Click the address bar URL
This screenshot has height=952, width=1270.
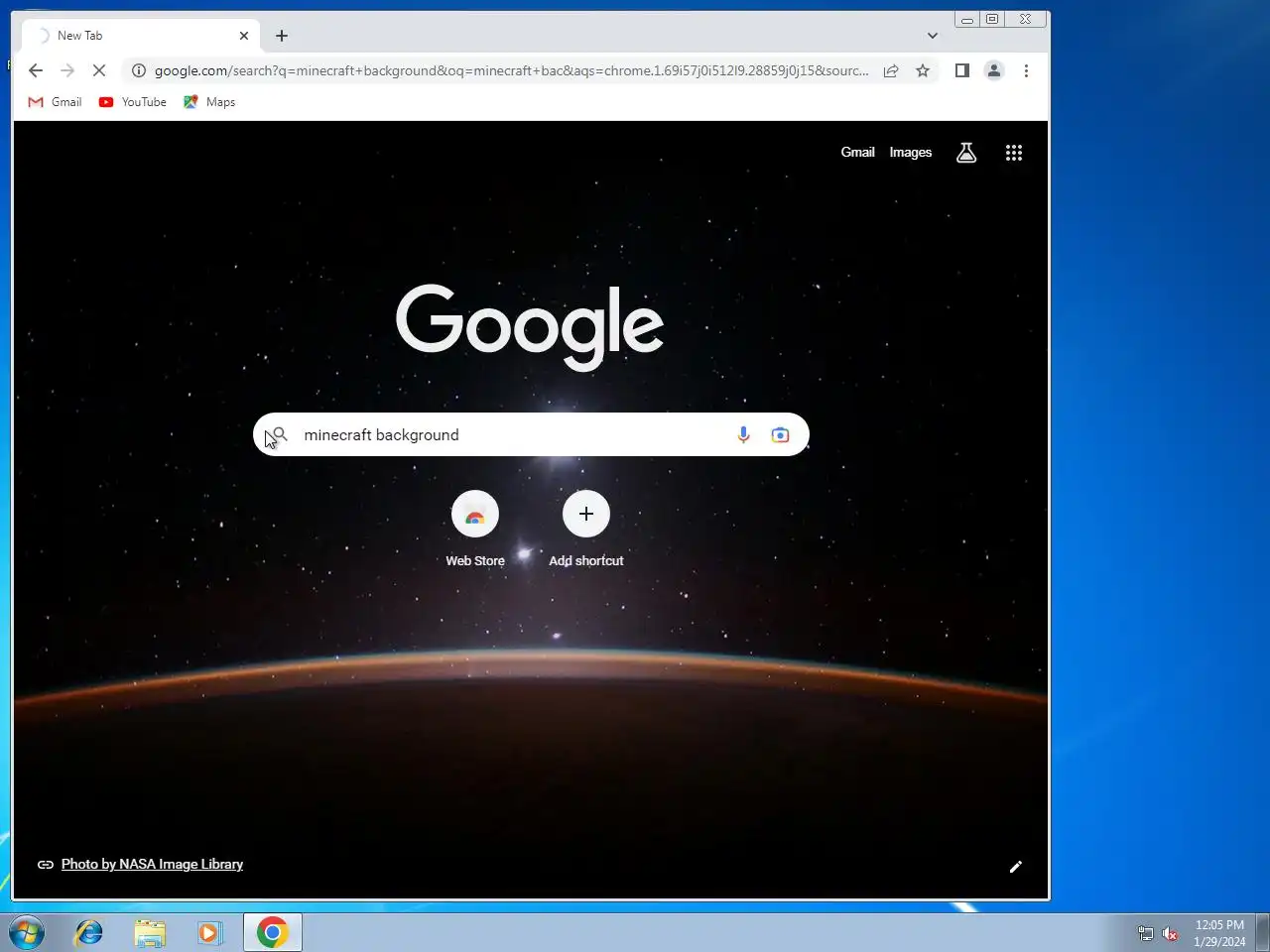[511, 70]
